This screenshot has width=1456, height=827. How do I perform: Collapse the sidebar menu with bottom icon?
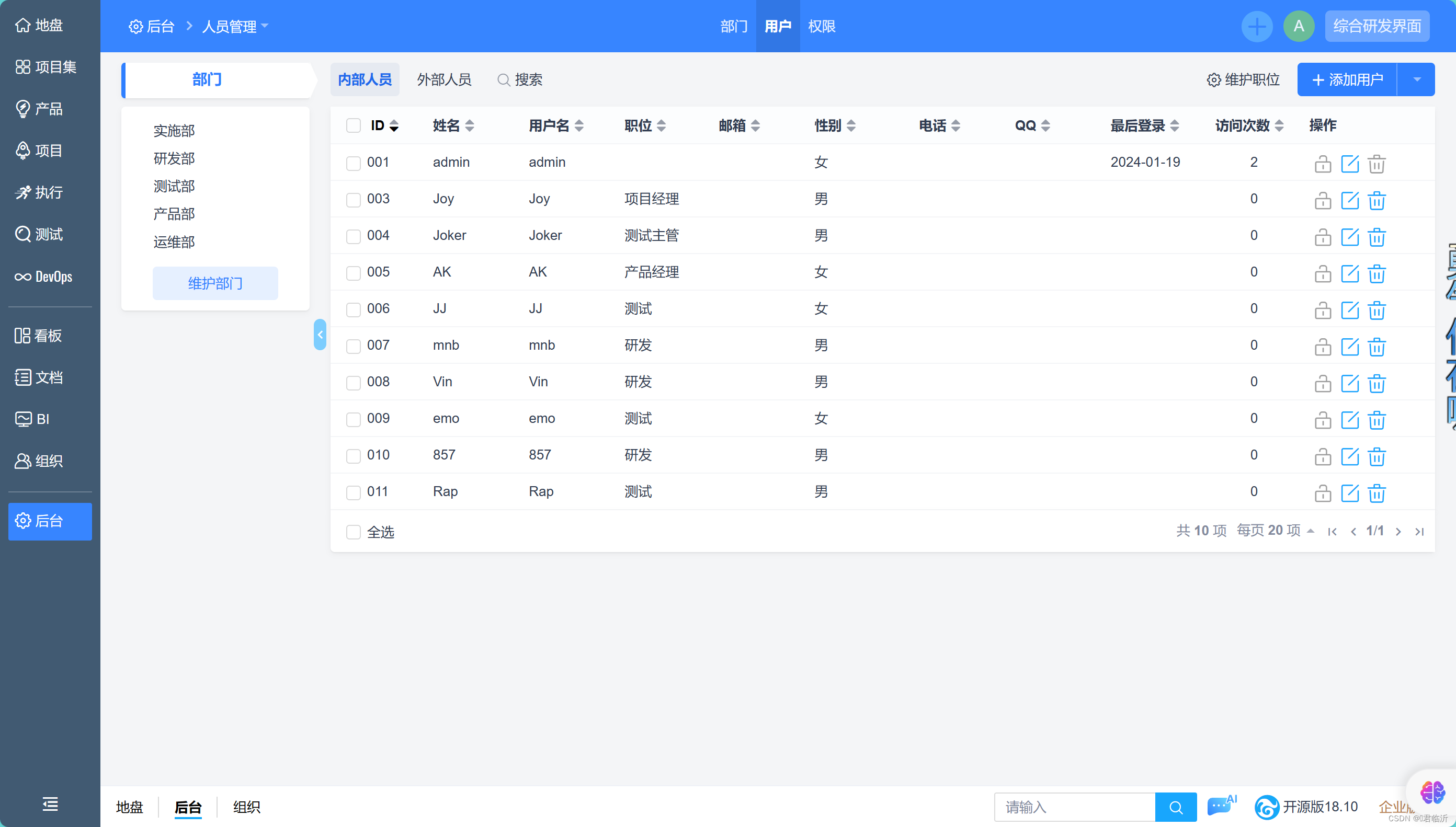pyautogui.click(x=50, y=803)
